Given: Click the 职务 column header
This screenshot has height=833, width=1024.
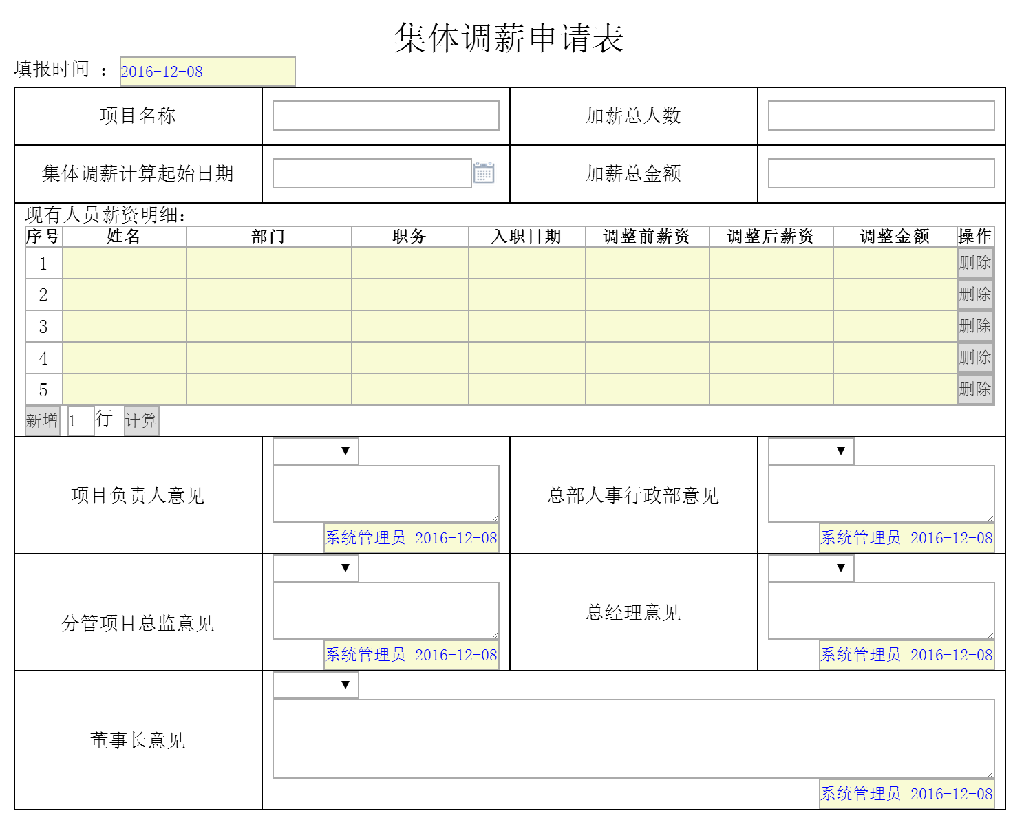Looking at the screenshot, I should [x=410, y=236].
